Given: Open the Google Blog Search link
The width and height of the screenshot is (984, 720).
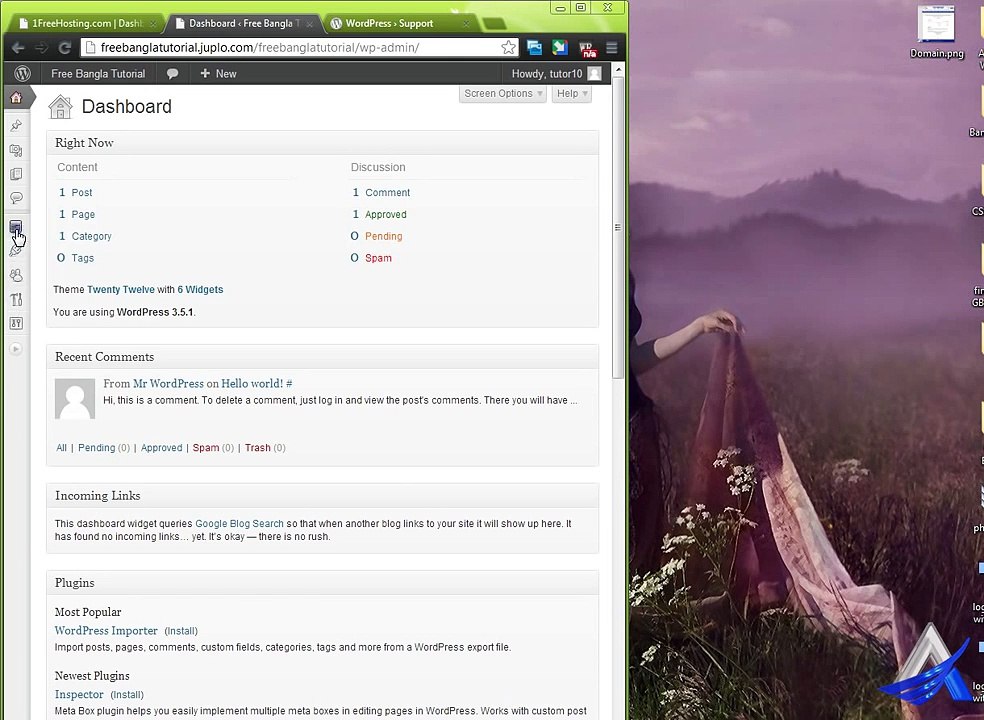Looking at the screenshot, I should (239, 524).
